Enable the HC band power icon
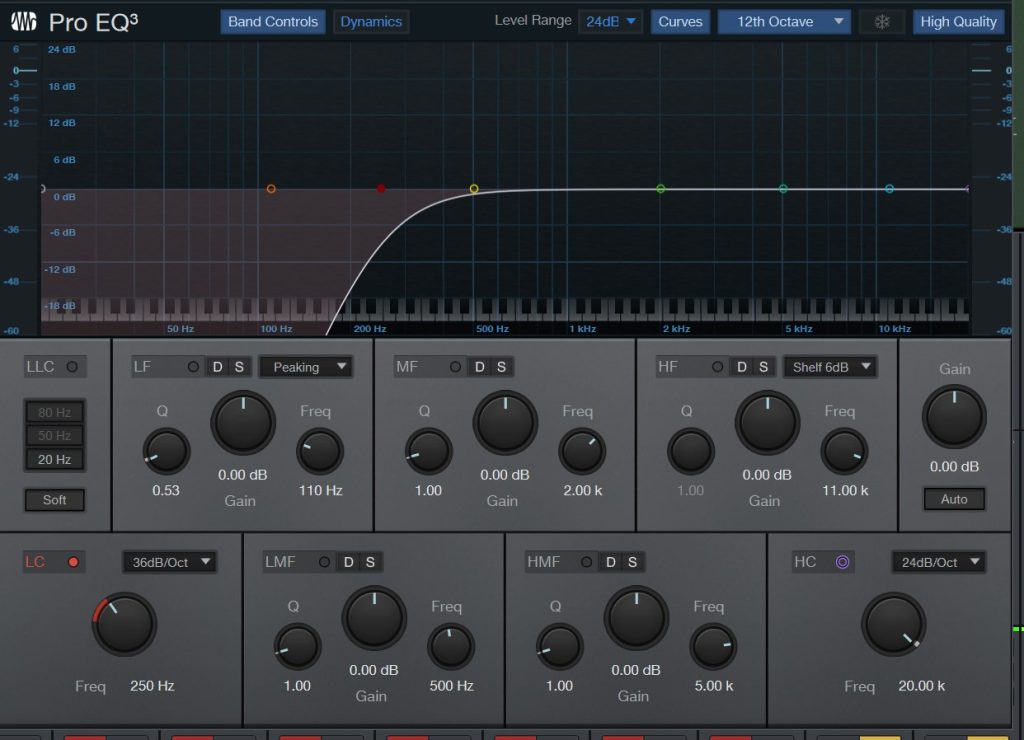The image size is (1024, 740). pos(842,562)
